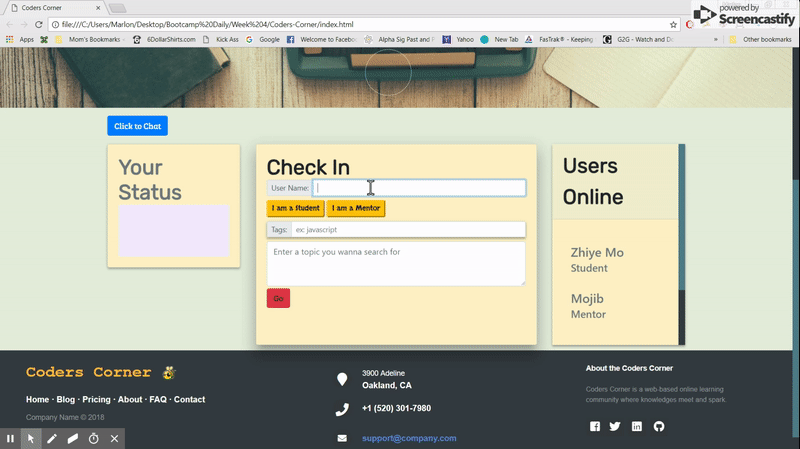The image size is (800, 449).
Task: Open the Yahoo bookmark
Action: tap(458, 39)
